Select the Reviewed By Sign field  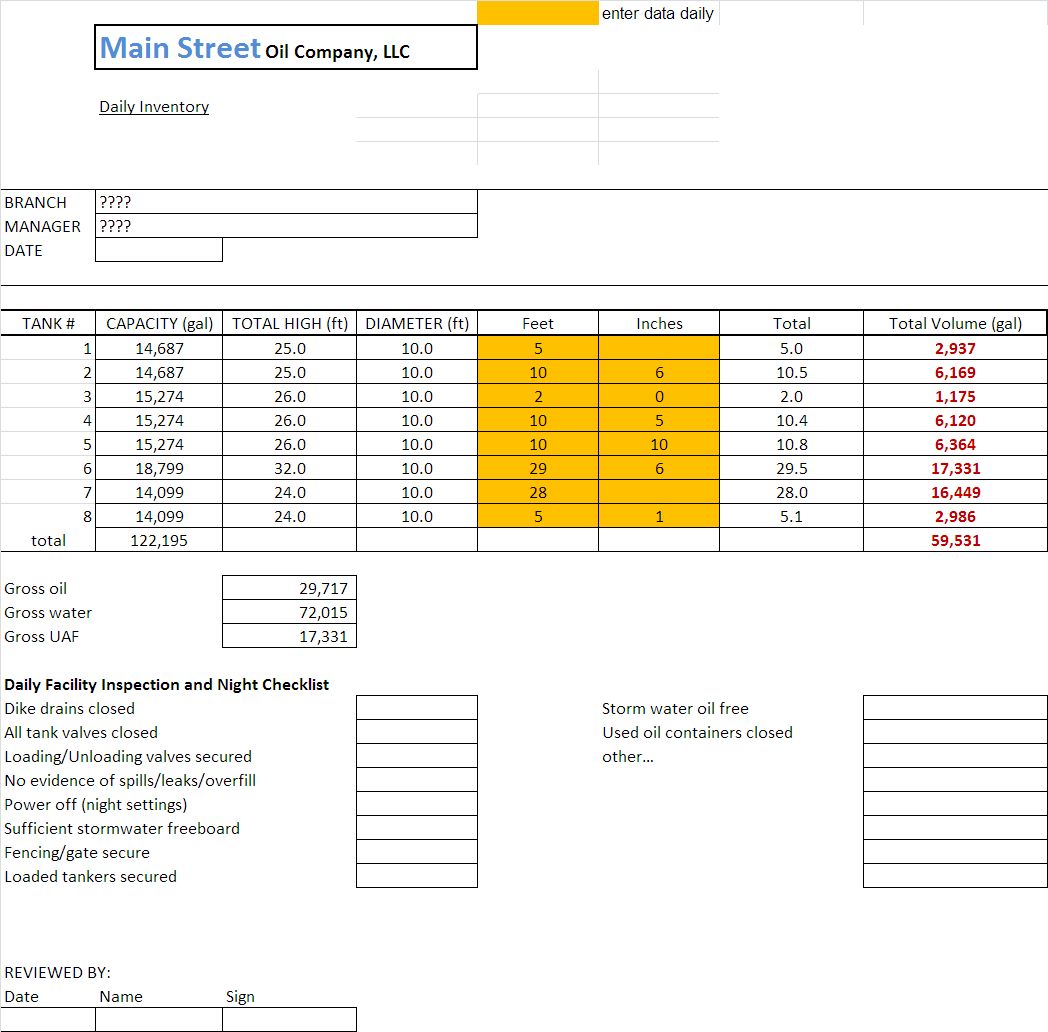coord(289,1019)
